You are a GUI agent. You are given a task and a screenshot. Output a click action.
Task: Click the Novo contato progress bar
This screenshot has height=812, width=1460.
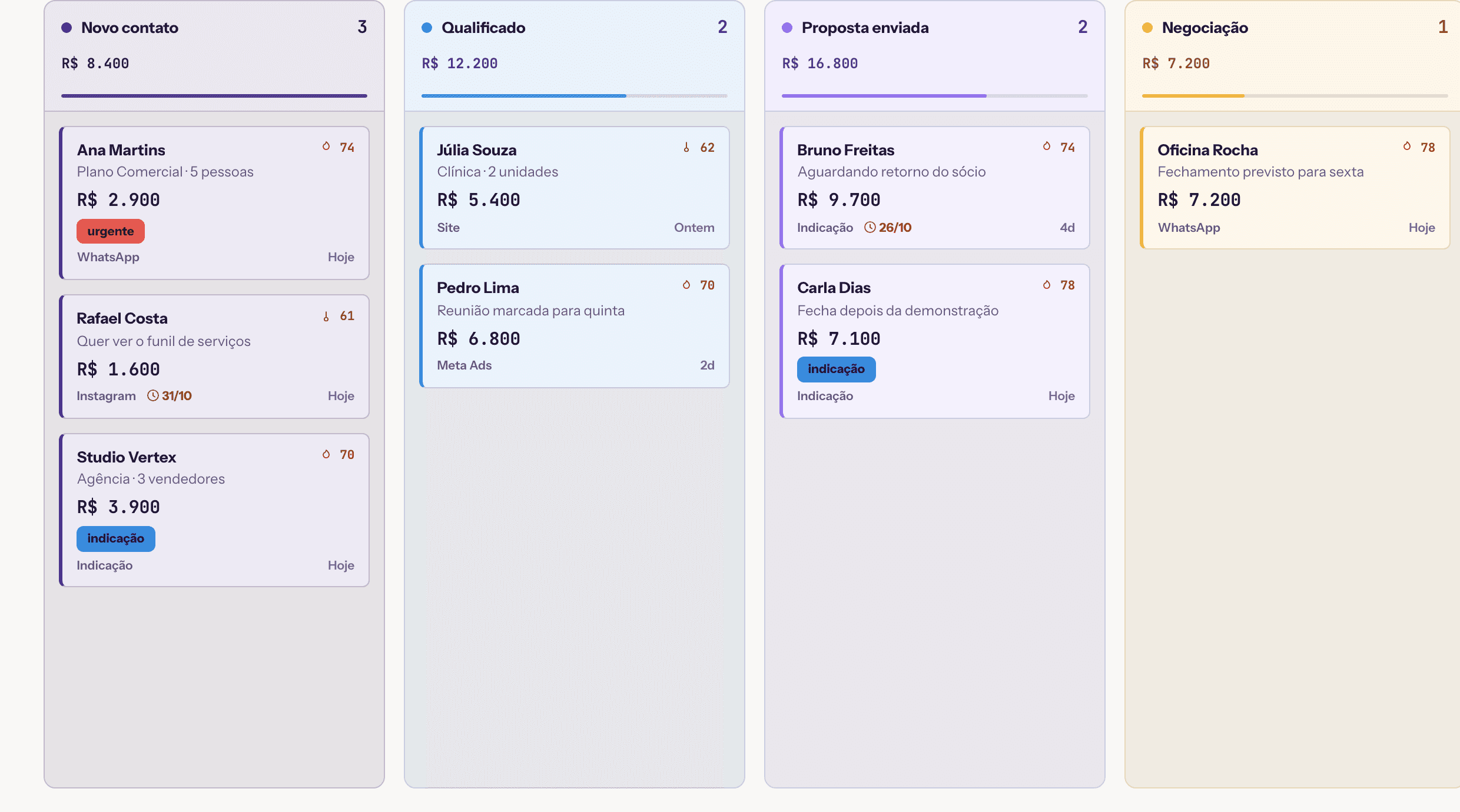click(214, 95)
